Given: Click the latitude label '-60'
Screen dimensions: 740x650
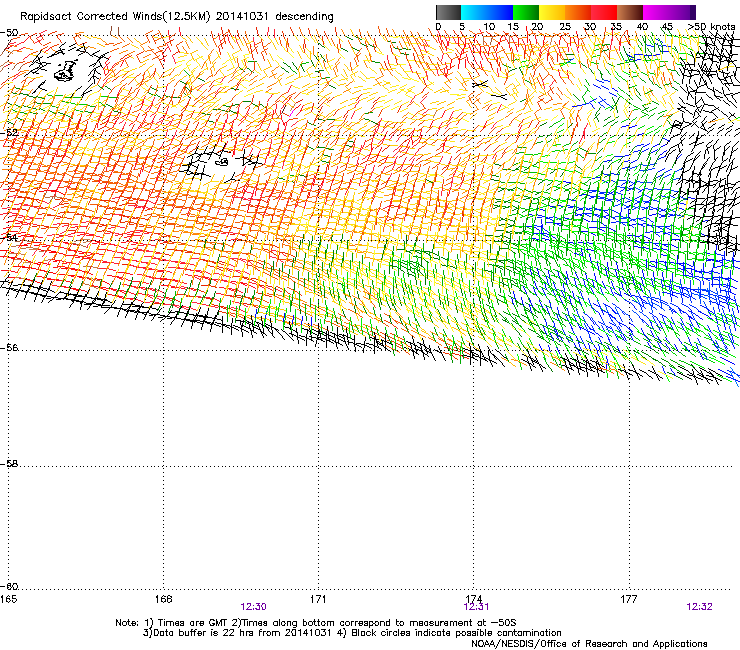Looking at the screenshot, I should click(9, 586).
